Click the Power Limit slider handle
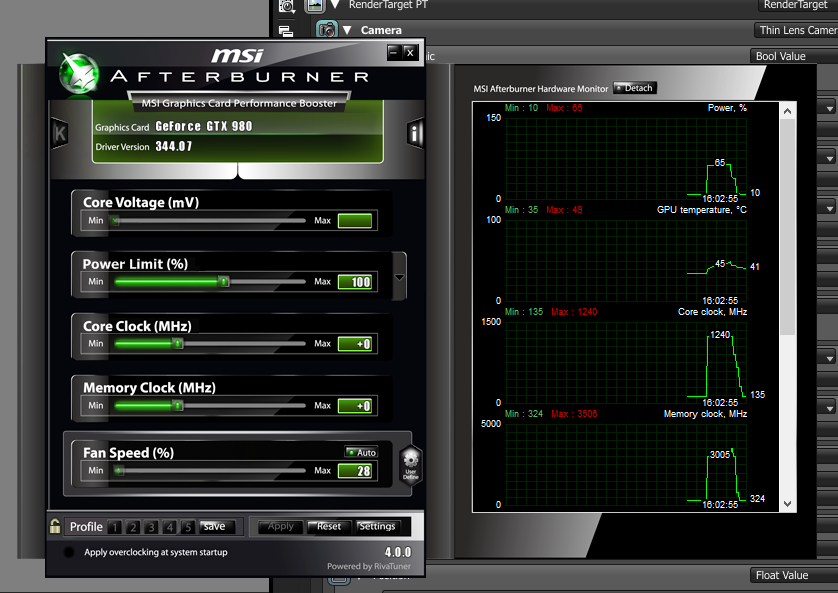Image resolution: width=838 pixels, height=593 pixels. (x=224, y=282)
